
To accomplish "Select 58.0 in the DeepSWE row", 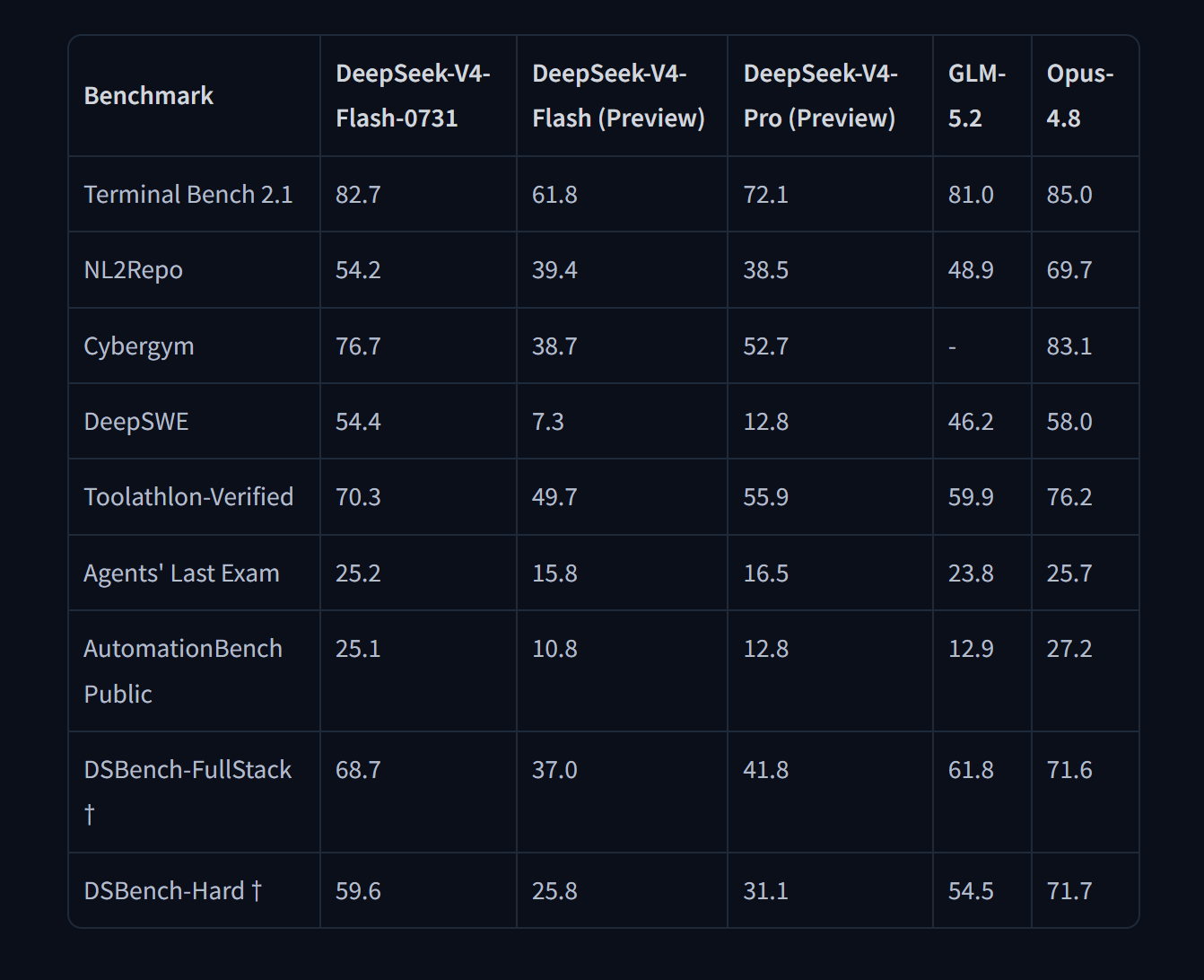I will pos(1069,422).
